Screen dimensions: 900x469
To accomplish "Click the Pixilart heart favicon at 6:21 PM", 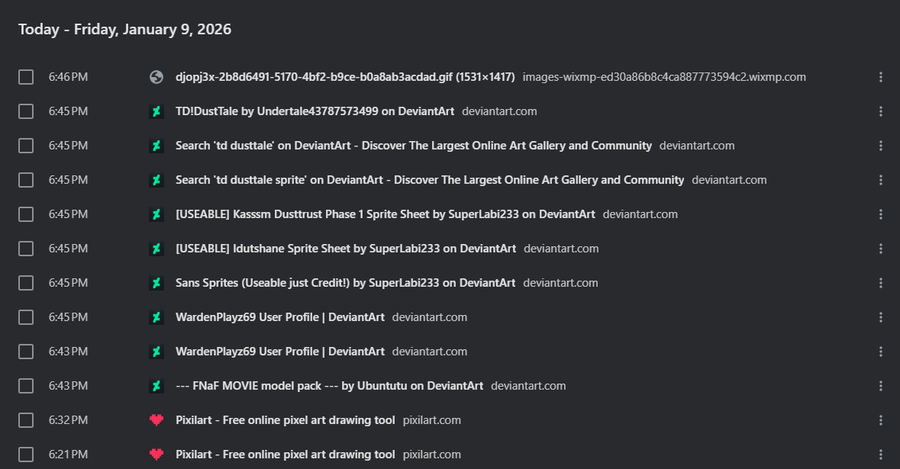I will click(x=156, y=454).
